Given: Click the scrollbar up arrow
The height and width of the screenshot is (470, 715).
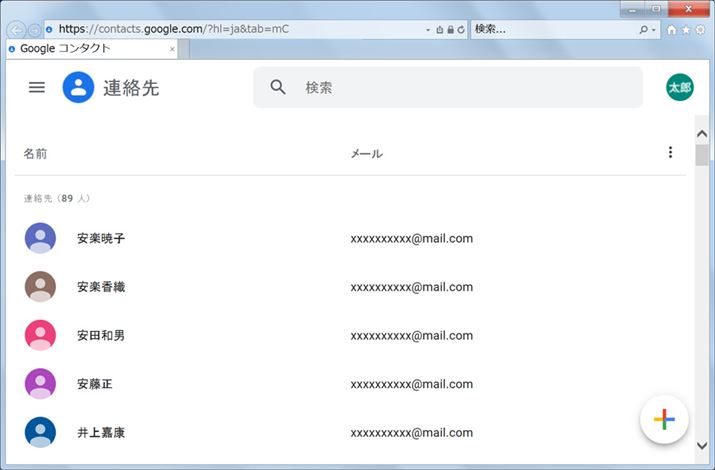Looking at the screenshot, I should [702, 134].
